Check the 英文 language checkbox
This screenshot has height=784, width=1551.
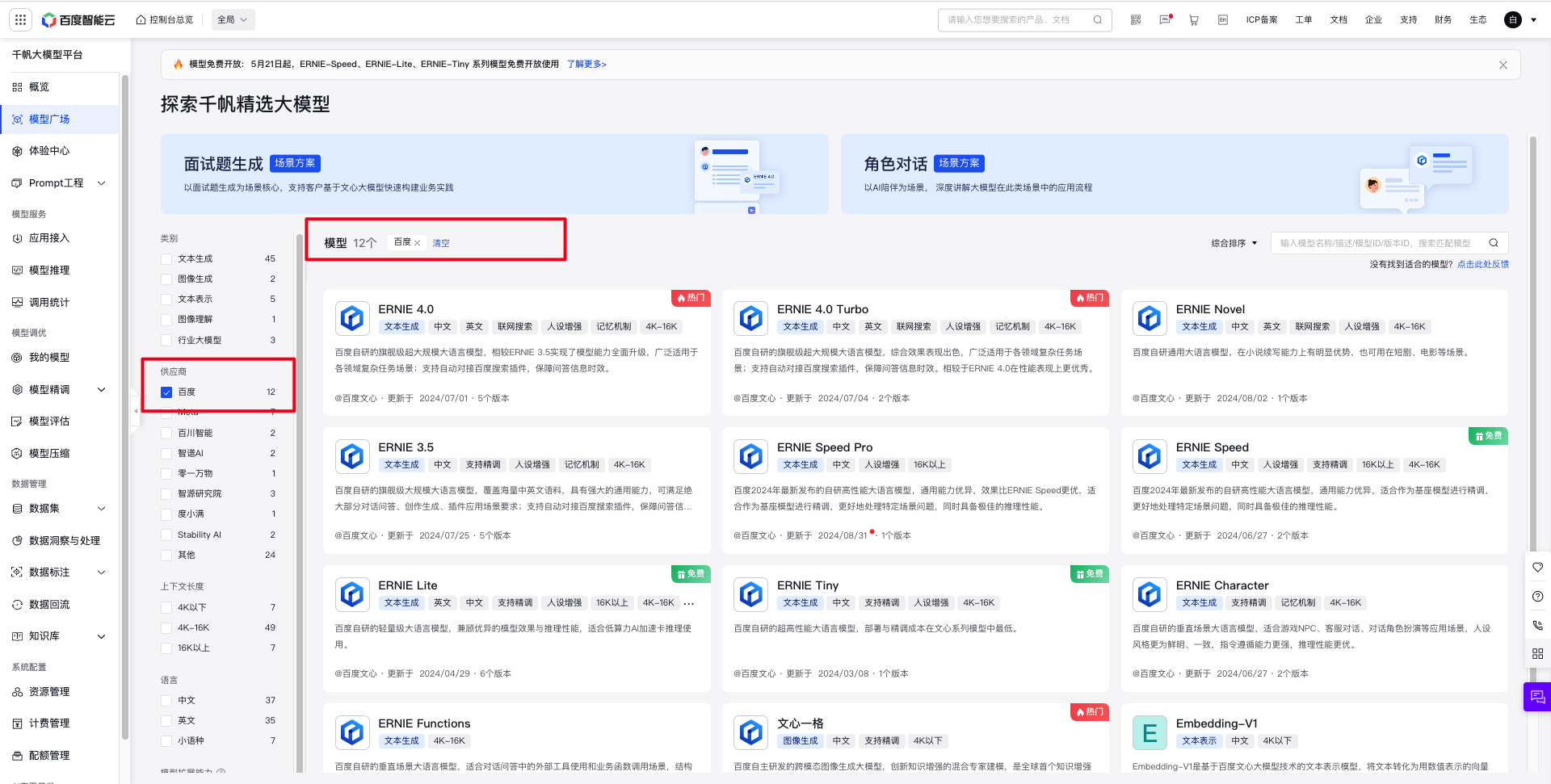[x=166, y=721]
